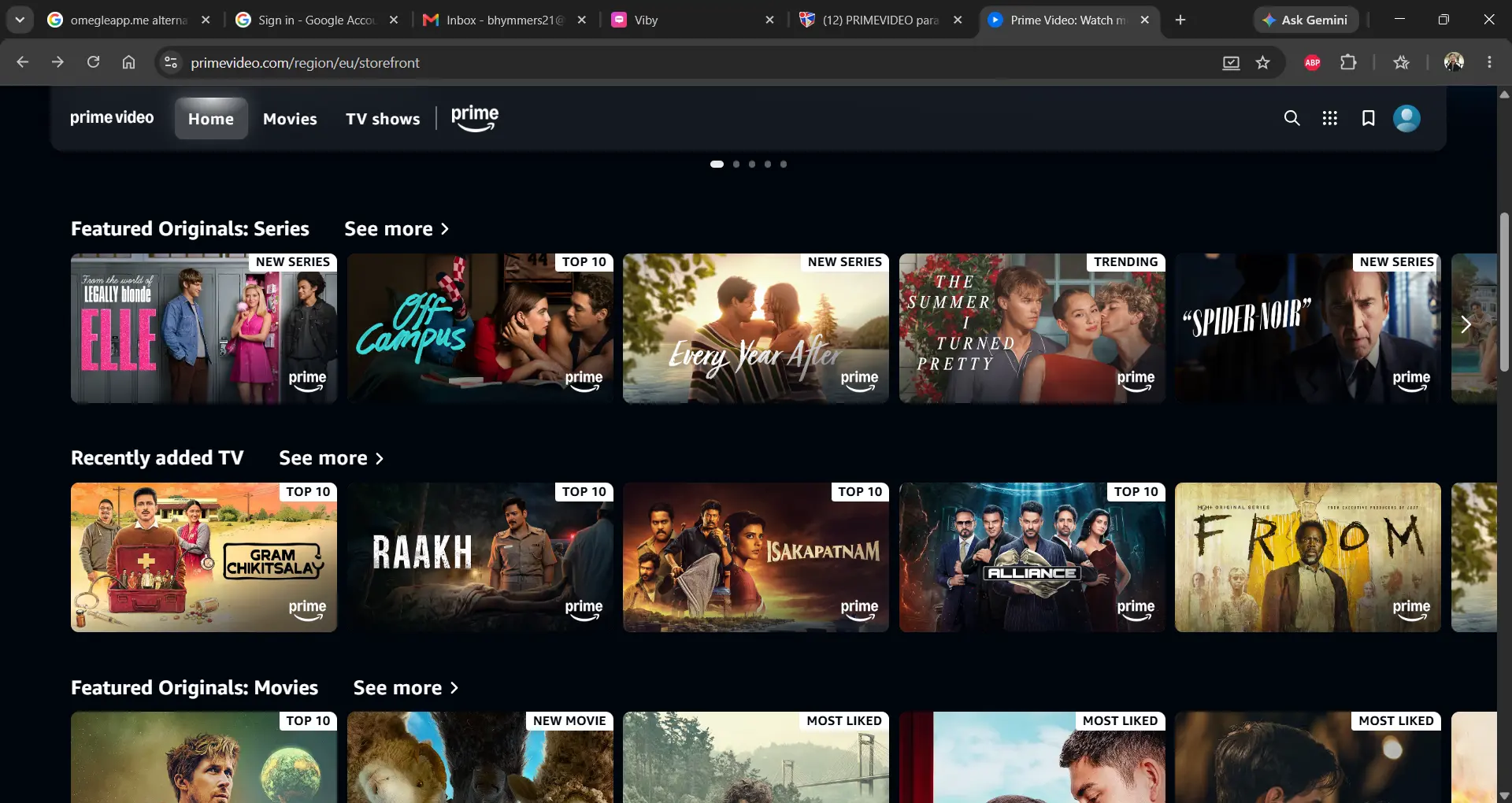Open the tab search dropdown
The width and height of the screenshot is (1512, 803).
coord(20,20)
